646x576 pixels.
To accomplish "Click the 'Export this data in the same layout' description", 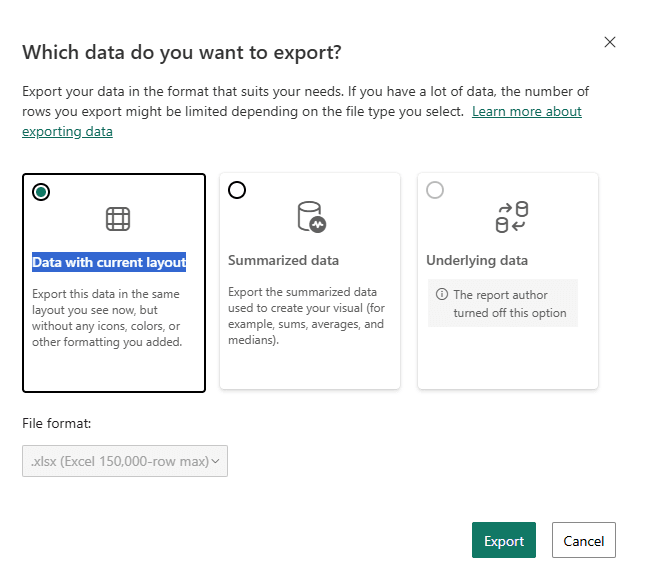I will [107, 318].
